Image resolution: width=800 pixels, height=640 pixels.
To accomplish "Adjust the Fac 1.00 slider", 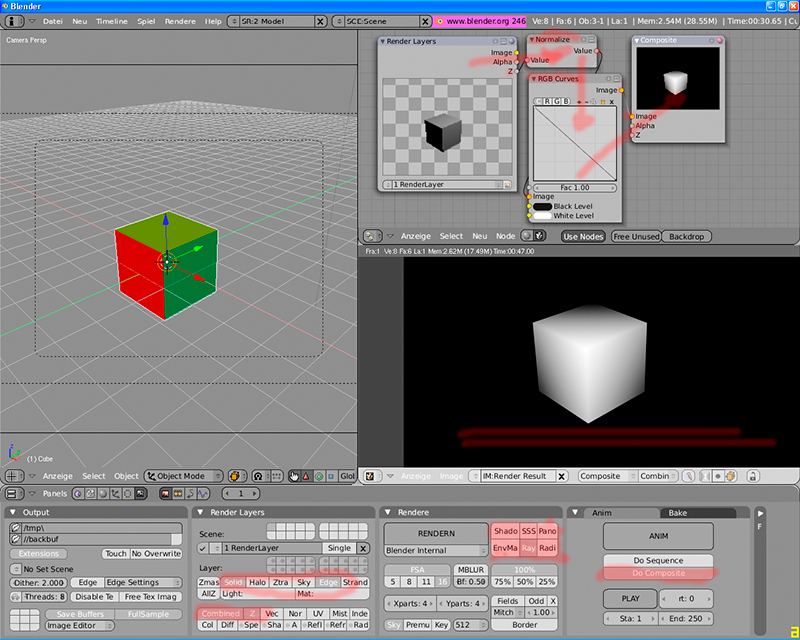I will 574,187.
